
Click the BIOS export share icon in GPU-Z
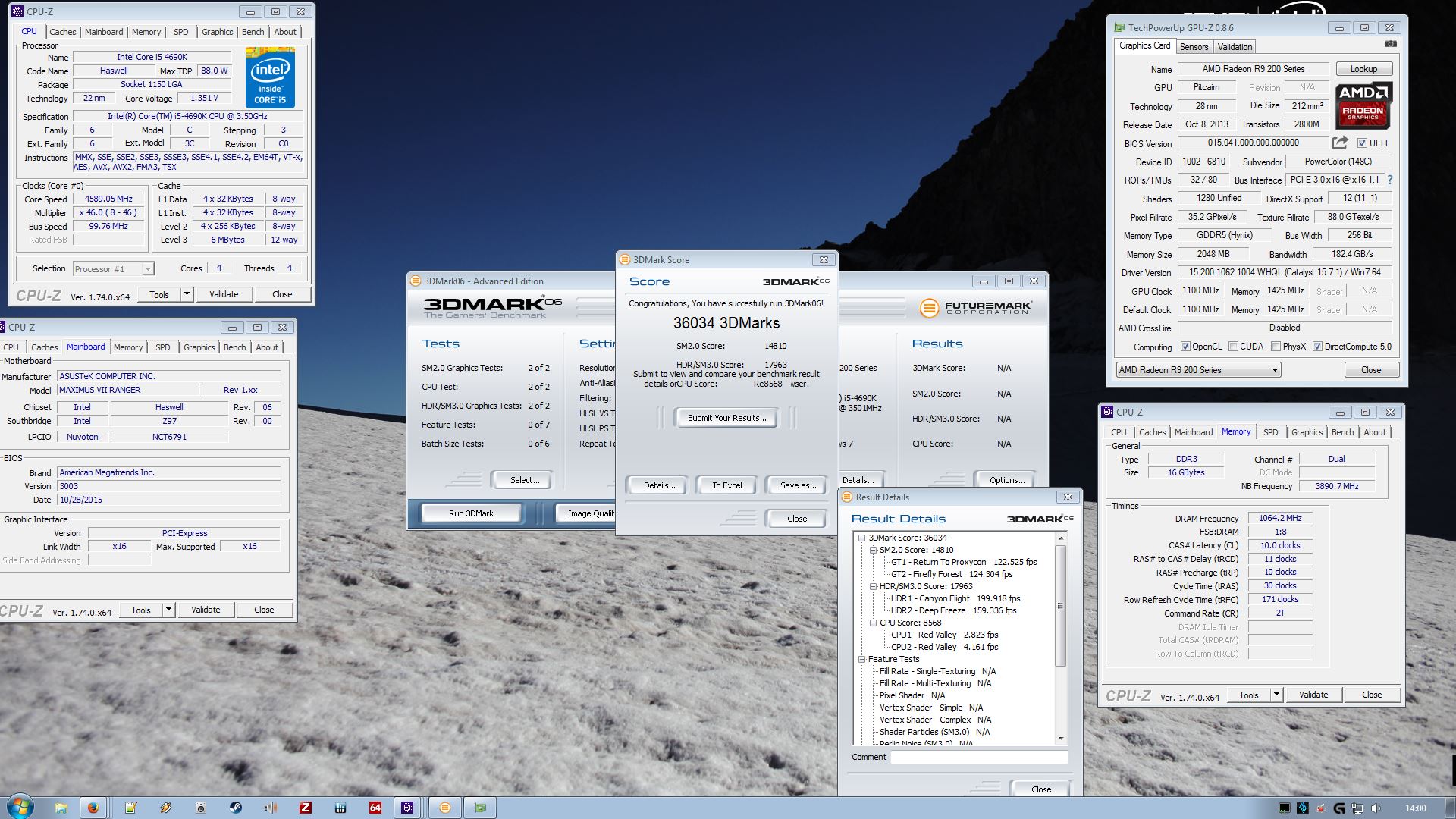1340,143
